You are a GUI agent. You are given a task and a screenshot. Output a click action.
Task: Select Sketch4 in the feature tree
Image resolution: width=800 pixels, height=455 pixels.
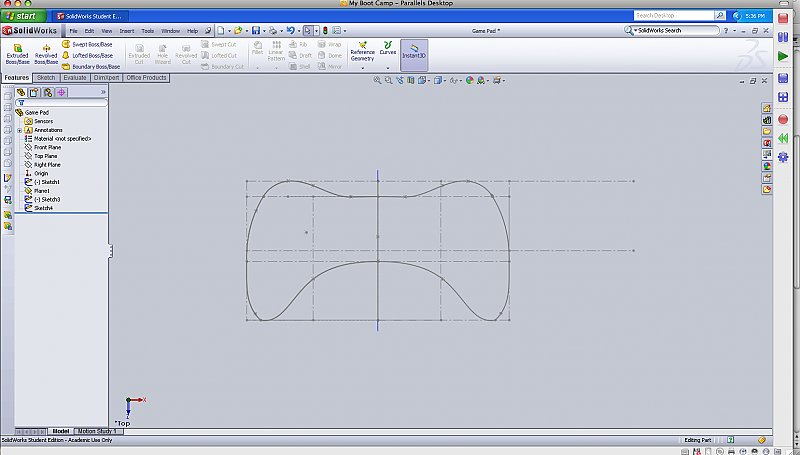44,208
